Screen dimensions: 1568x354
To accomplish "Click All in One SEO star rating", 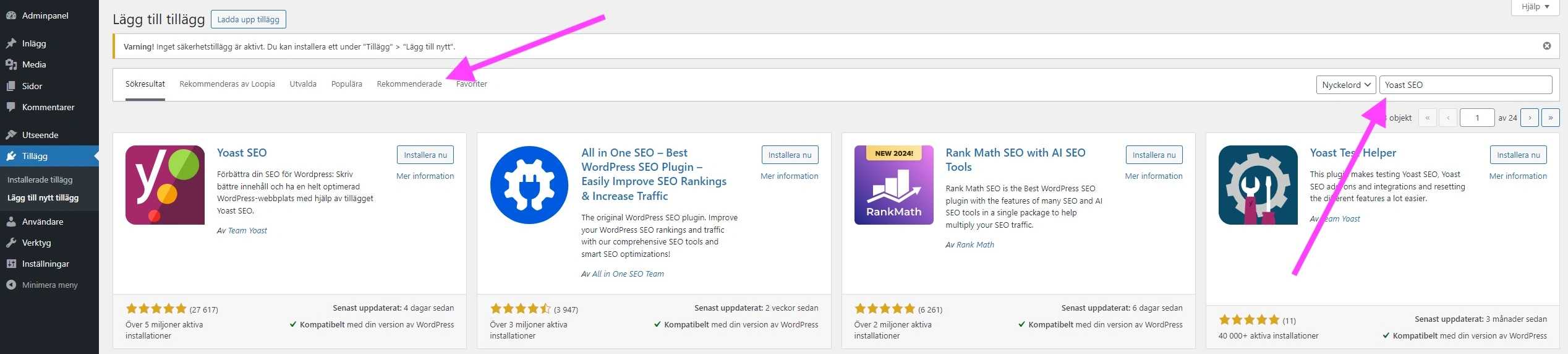I will click(520, 309).
